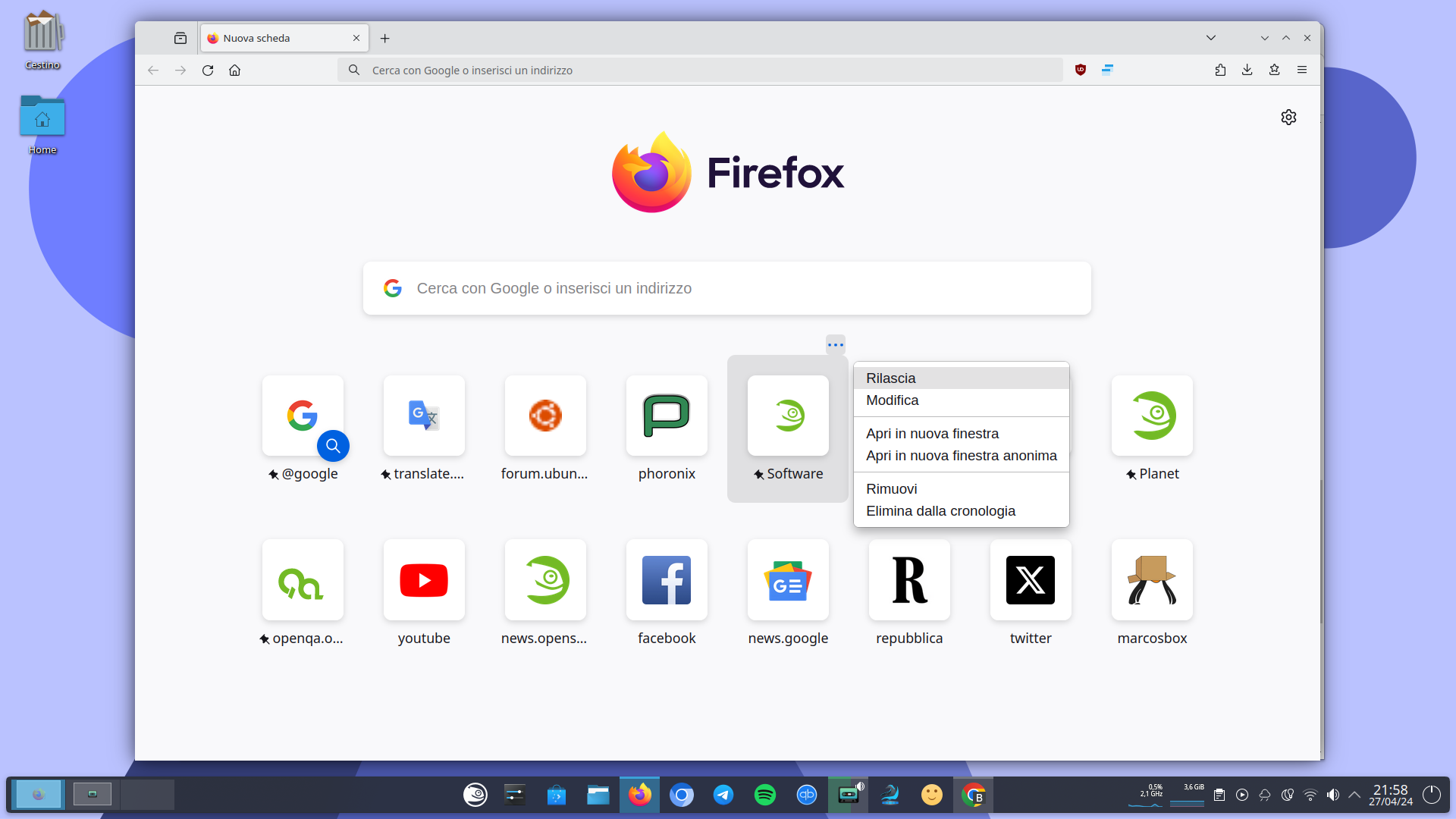Click the central Google search box
Screen dimensions: 1456x819
tap(726, 288)
